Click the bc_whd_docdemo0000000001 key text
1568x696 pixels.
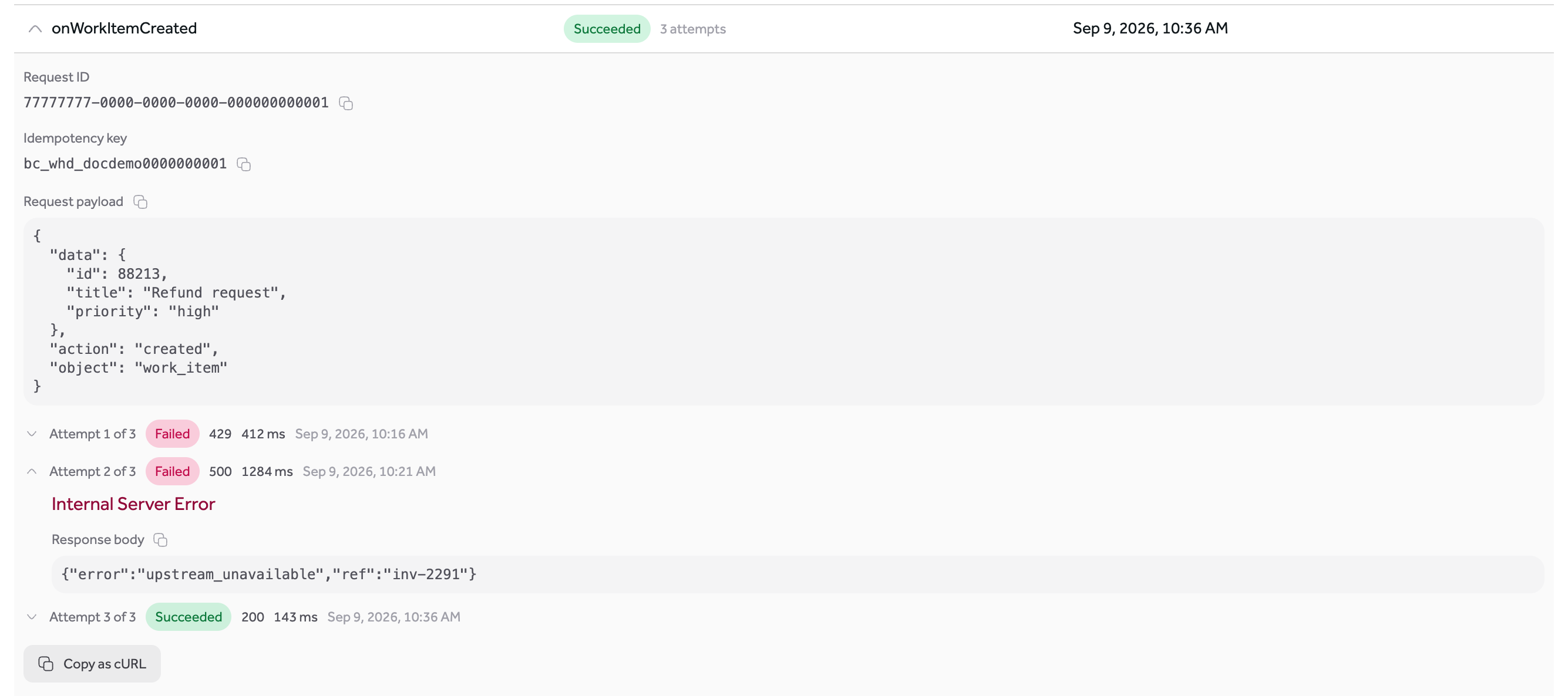coord(125,164)
